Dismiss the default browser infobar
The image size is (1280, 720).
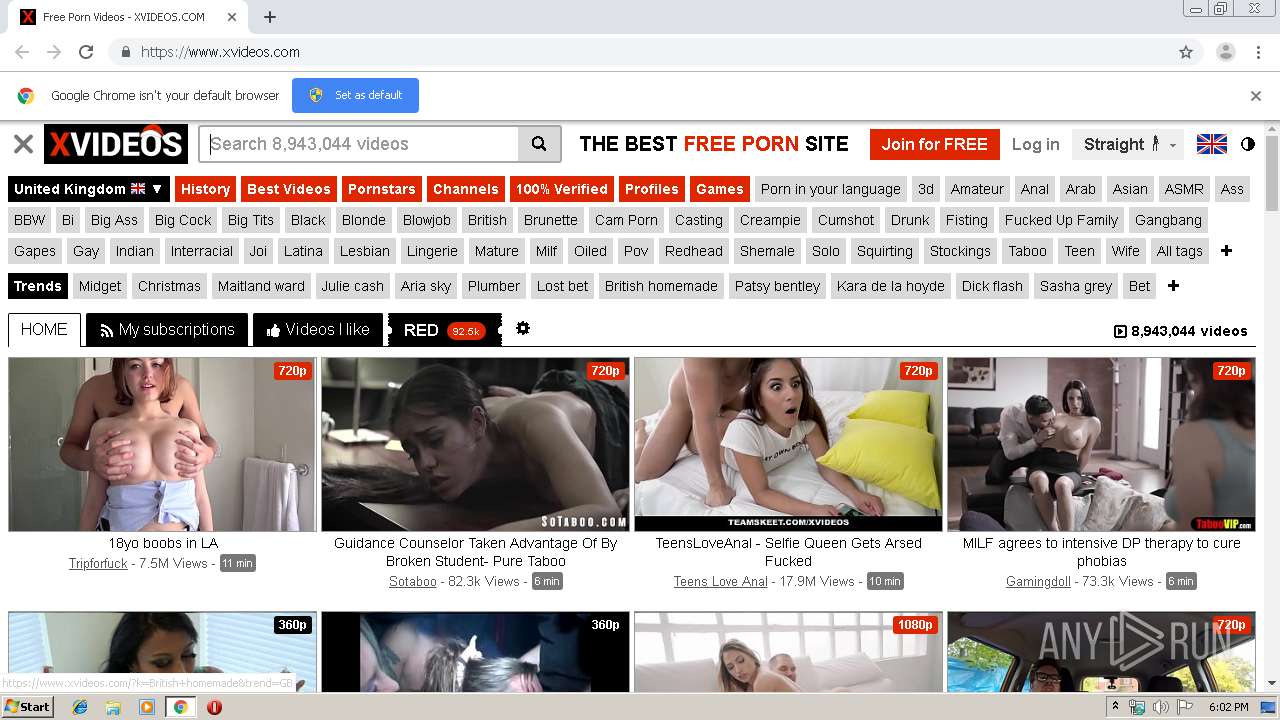coord(1256,96)
